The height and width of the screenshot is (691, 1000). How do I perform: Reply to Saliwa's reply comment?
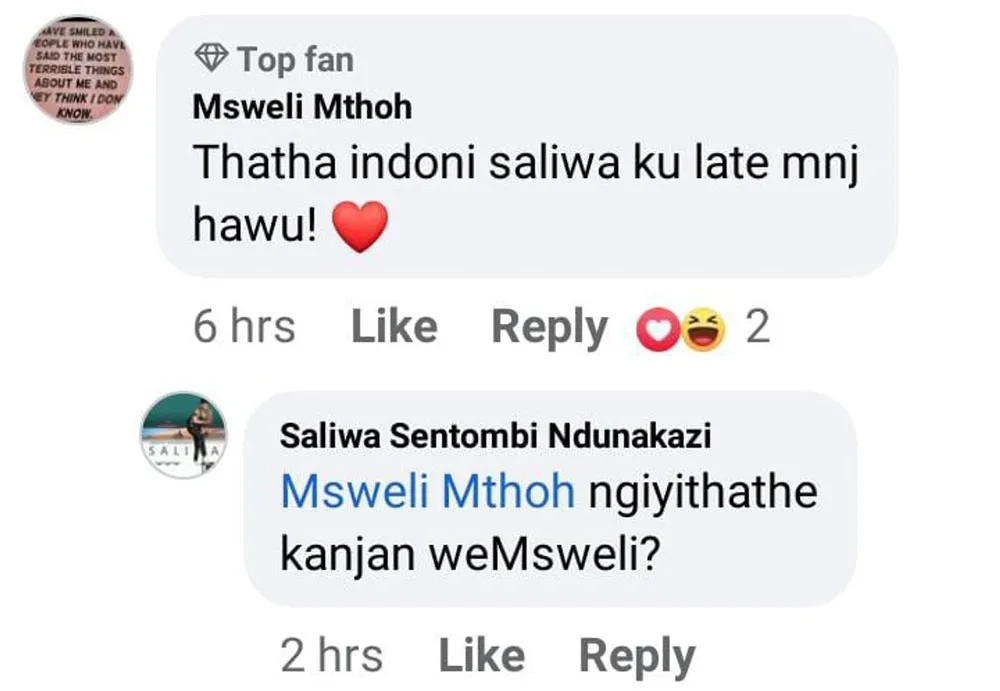click(x=637, y=656)
